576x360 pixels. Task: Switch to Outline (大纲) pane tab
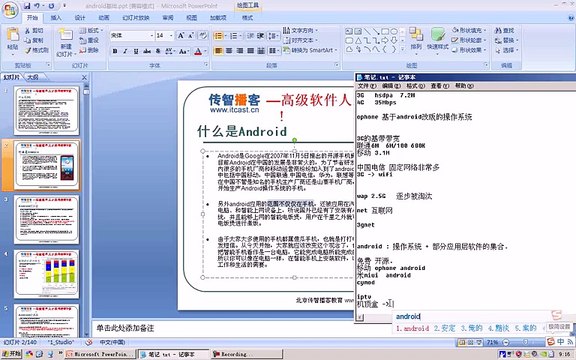(34, 77)
